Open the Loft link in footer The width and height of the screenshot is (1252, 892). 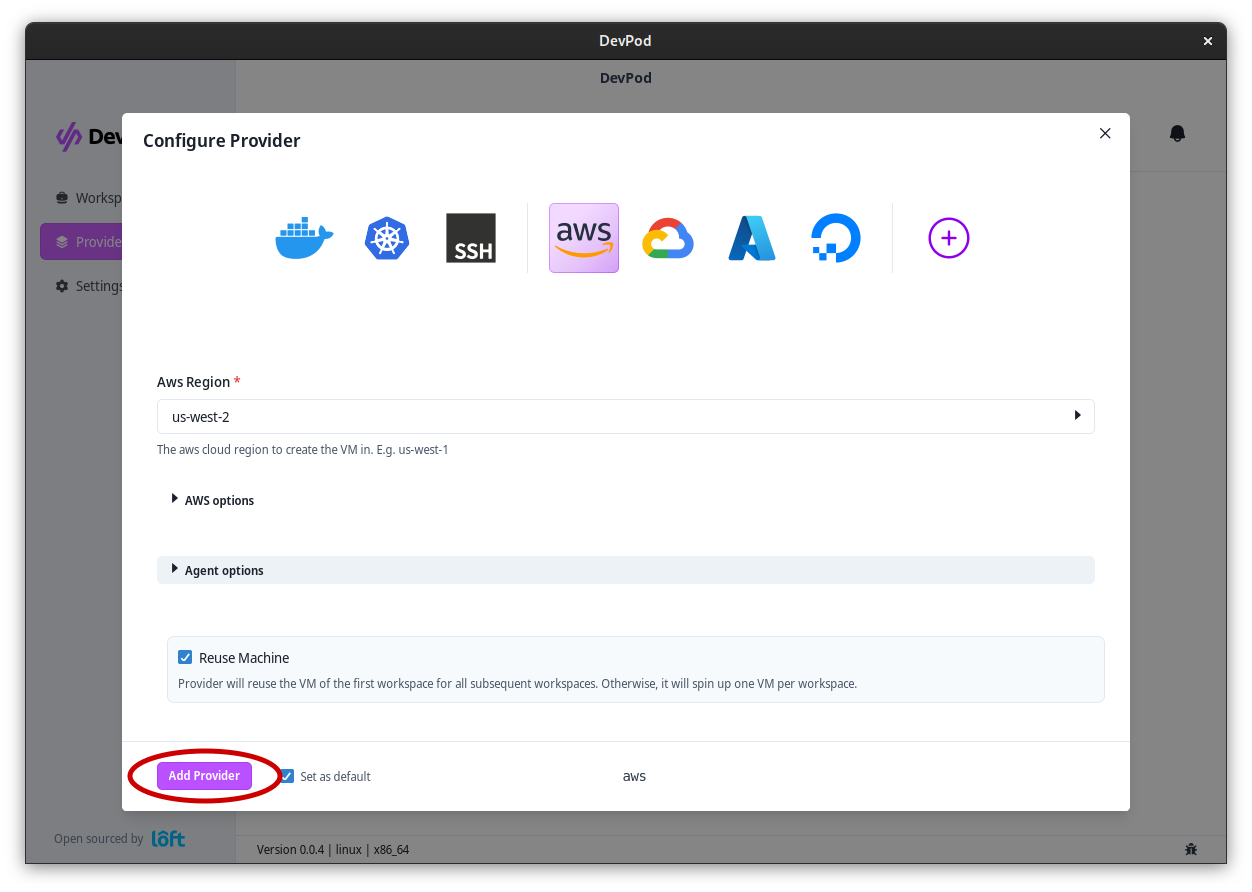[x=168, y=839]
